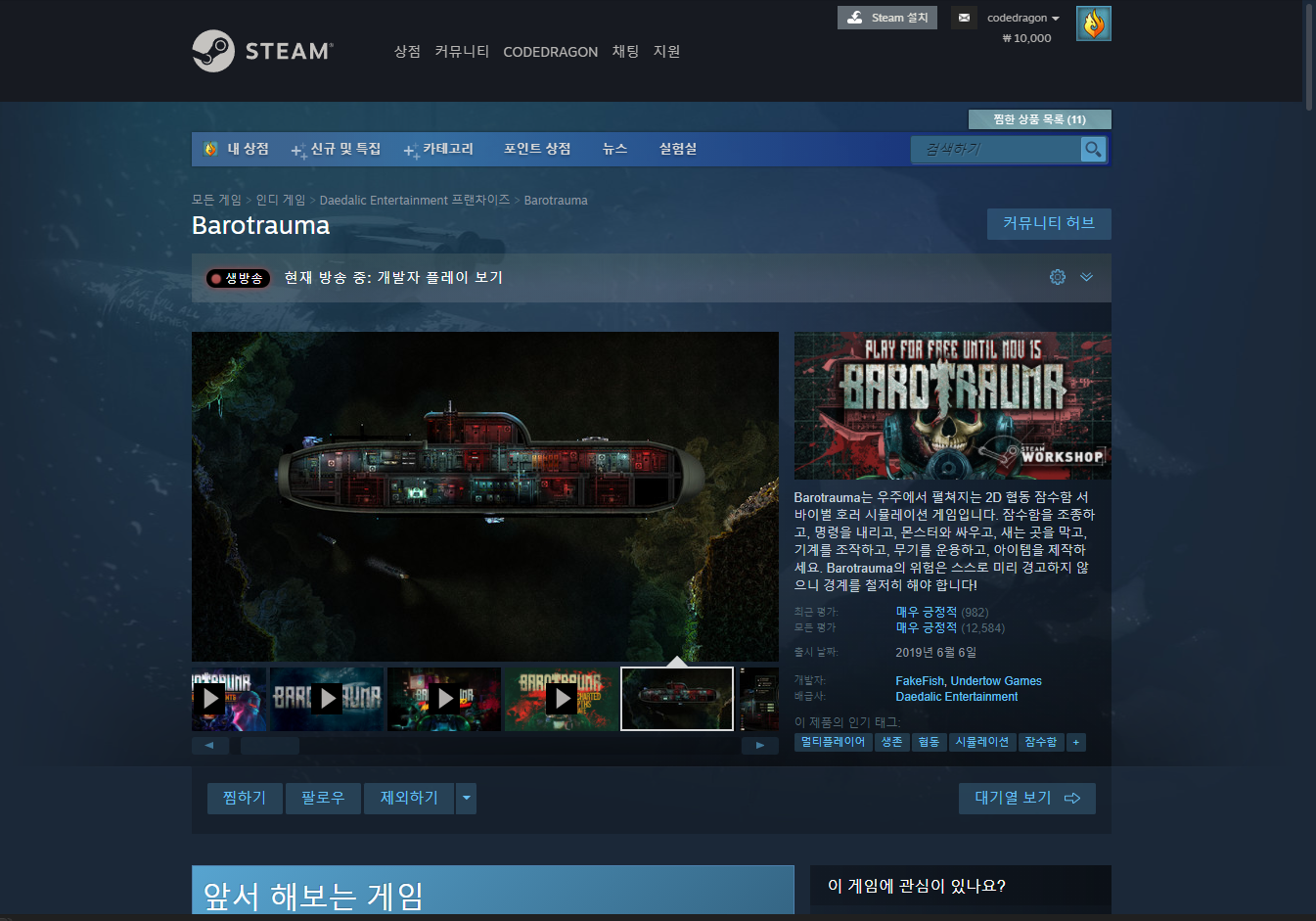Screen dimensions: 1316x921
Task: Open the Daedalic Entertainment publisher link
Action: coord(957,697)
